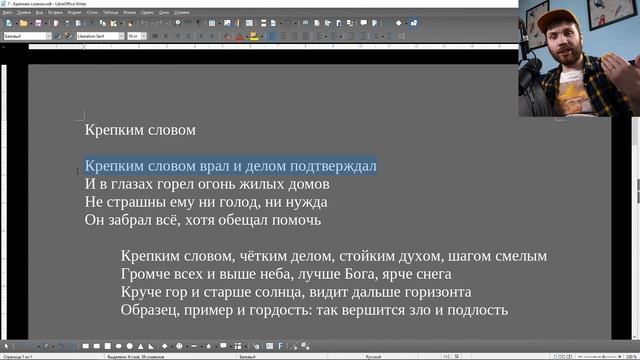640x360 pixels.
Task: Select the rectangle shape in drawing toolbar
Action: pyautogui.click(x=86, y=346)
